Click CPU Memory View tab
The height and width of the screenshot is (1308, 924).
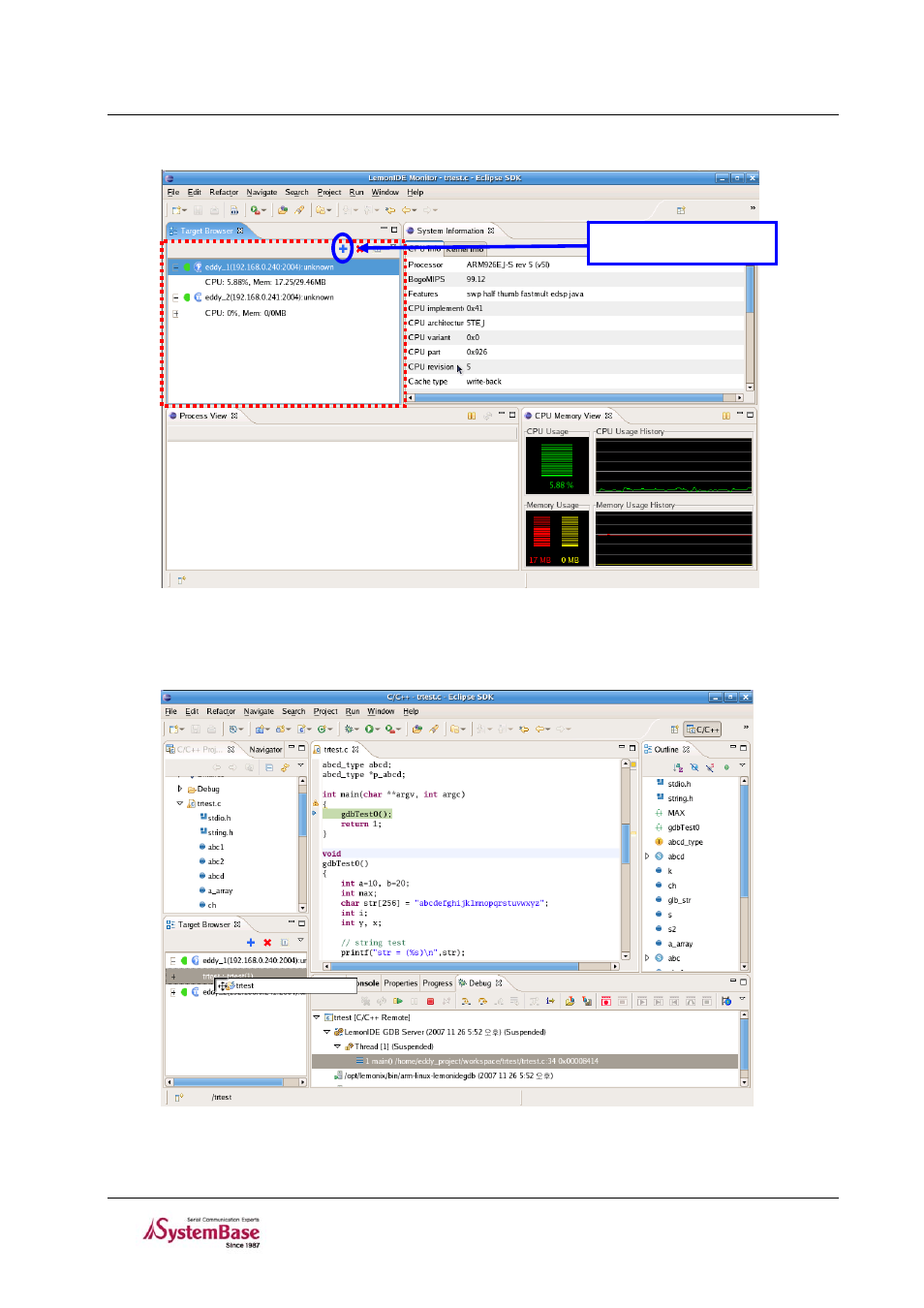pyautogui.click(x=568, y=416)
